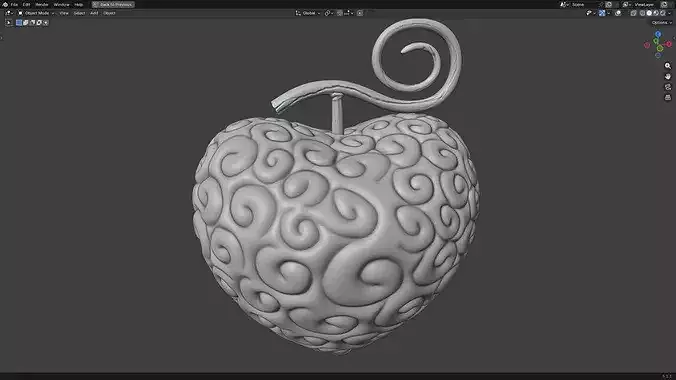The width and height of the screenshot is (676, 380).
Task: Open the transform pivot point dropdown
Action: (329, 13)
